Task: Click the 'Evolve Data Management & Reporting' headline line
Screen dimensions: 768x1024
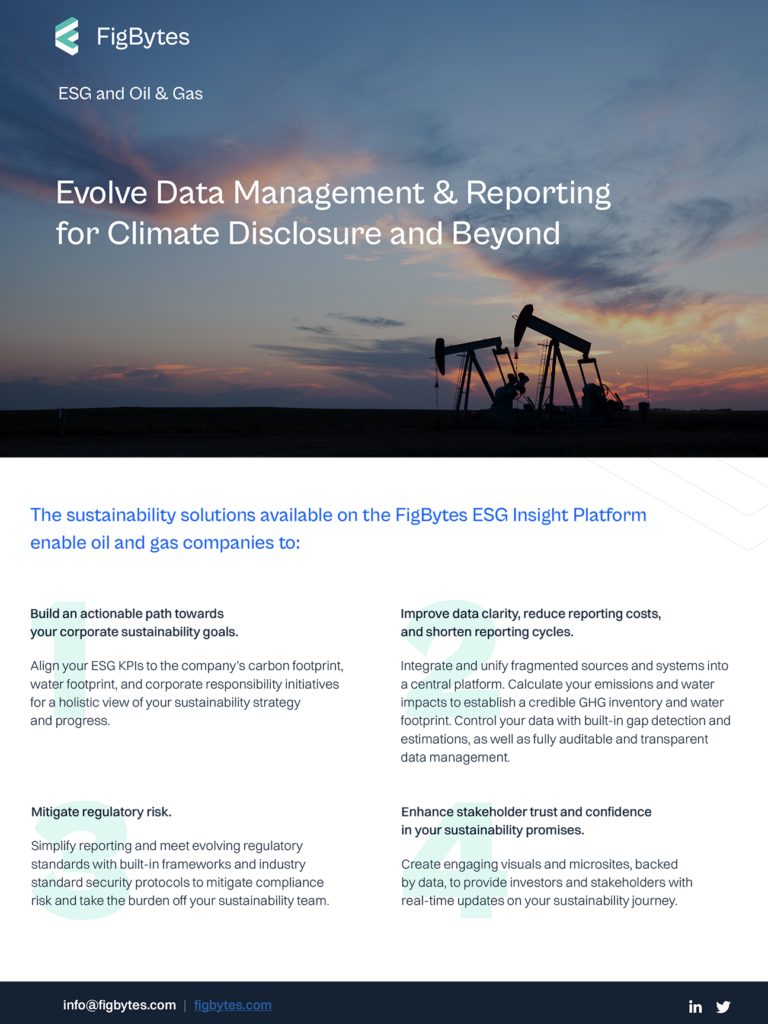Action: 333,193
